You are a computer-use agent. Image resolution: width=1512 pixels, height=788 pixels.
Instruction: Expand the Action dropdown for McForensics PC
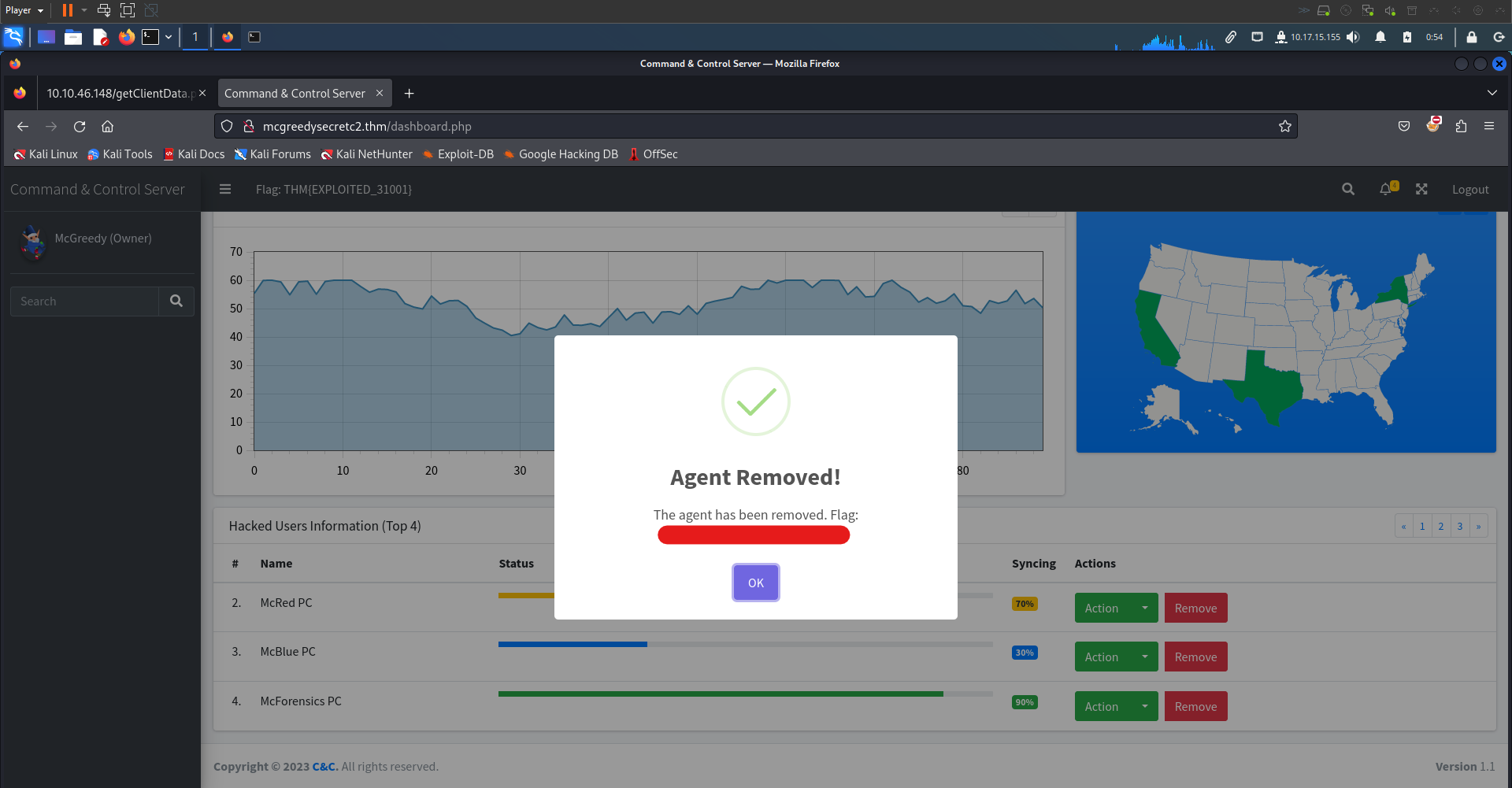click(1144, 706)
